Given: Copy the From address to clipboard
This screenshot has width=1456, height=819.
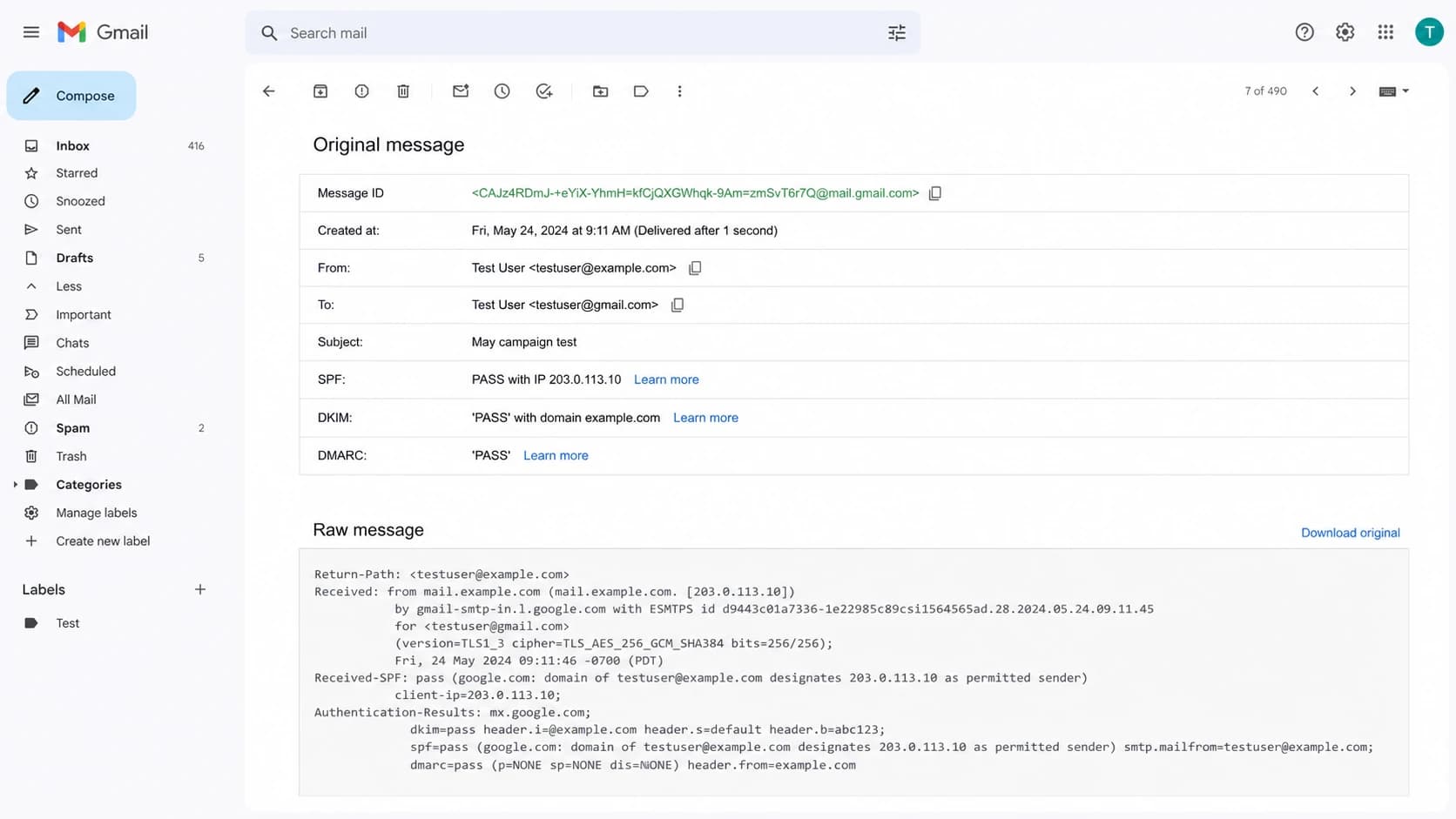Looking at the screenshot, I should point(695,268).
